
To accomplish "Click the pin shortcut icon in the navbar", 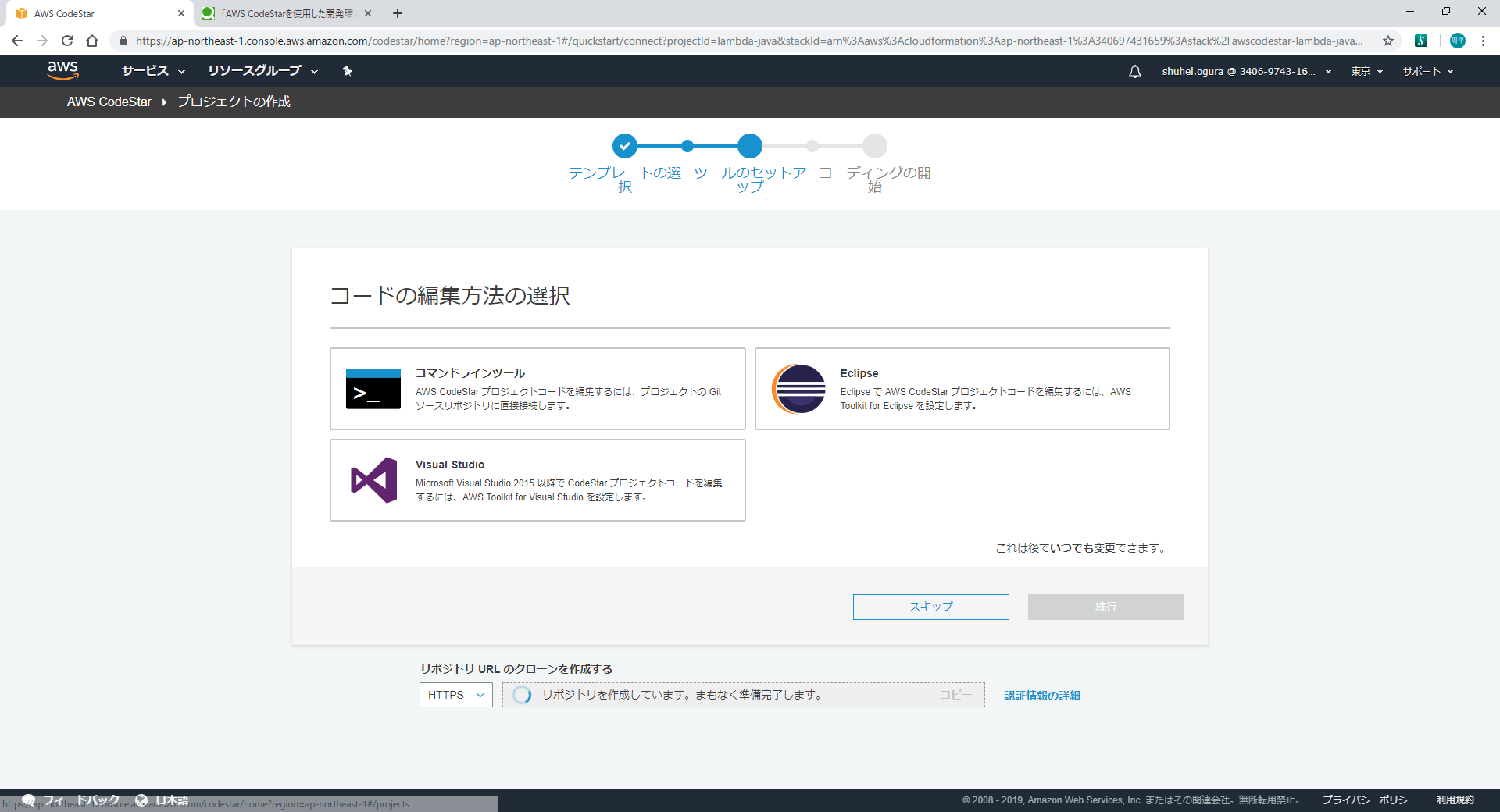I will (x=347, y=71).
